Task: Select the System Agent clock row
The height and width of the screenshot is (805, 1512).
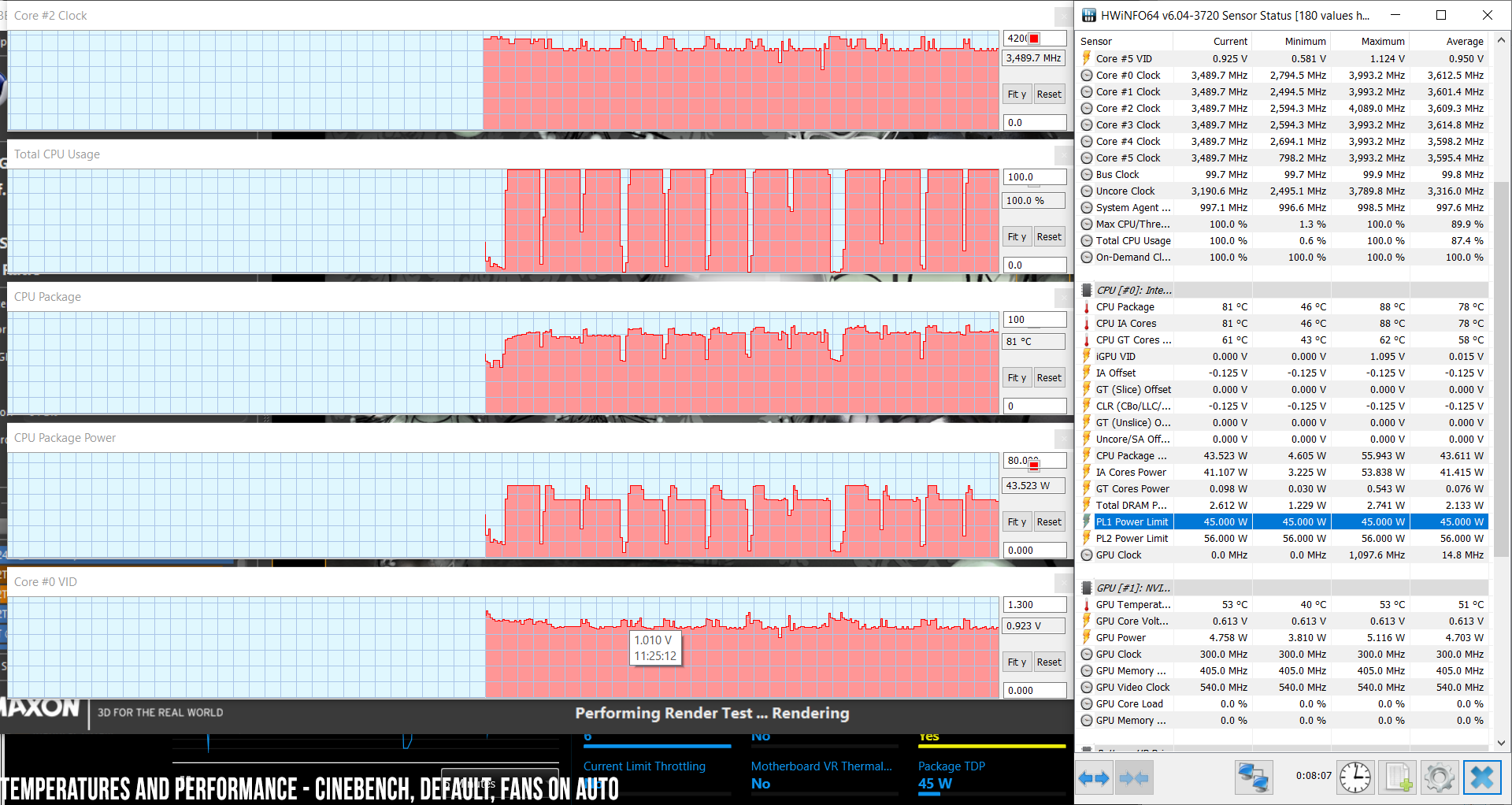Action: click(1283, 207)
